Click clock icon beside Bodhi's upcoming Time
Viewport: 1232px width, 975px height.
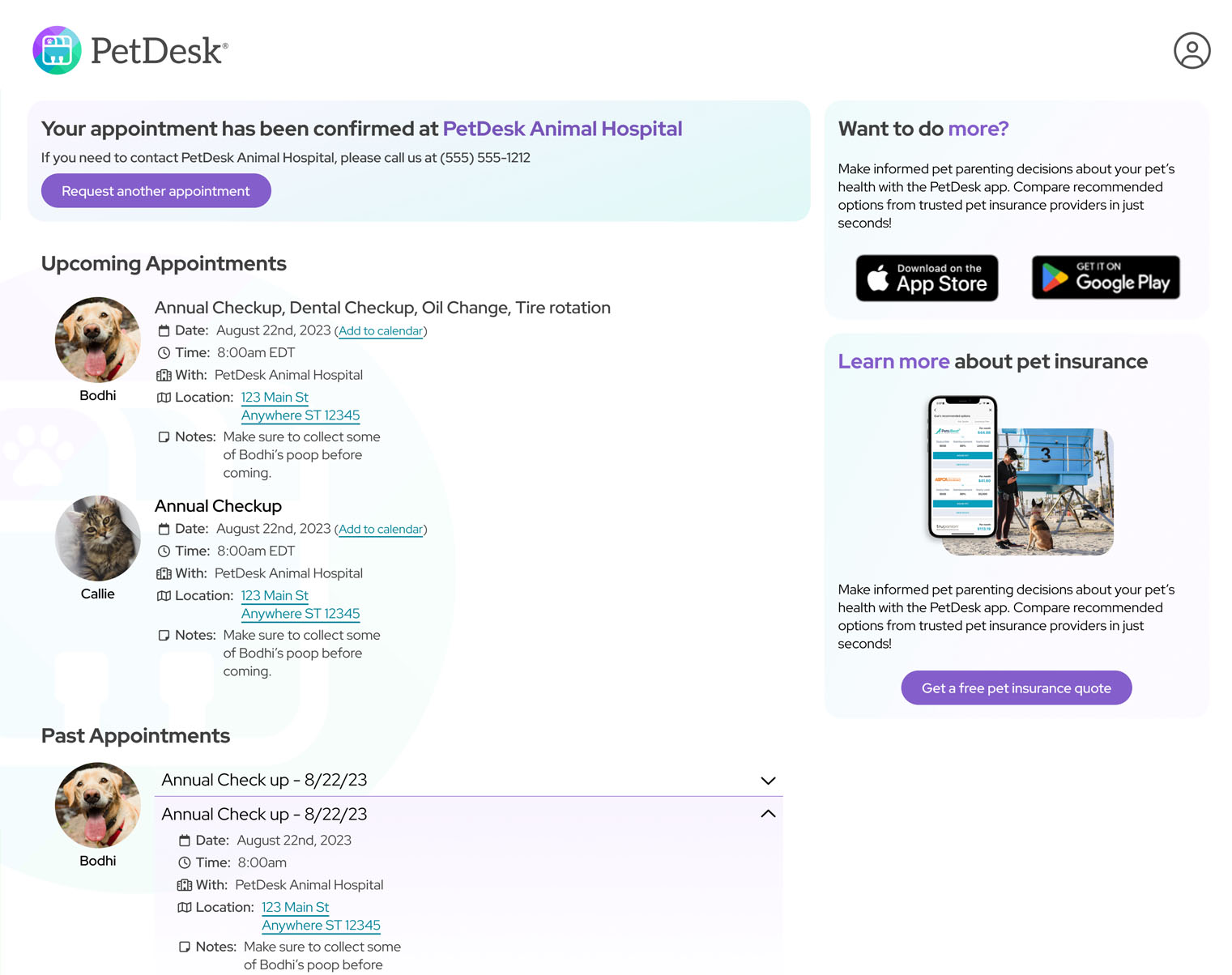(164, 353)
